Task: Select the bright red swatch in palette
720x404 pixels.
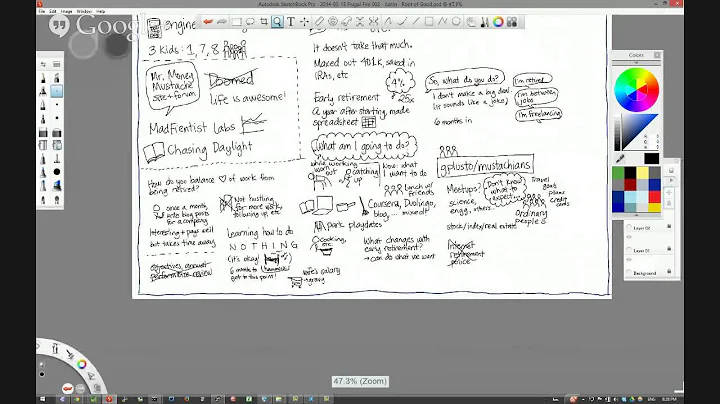Action: [654, 196]
